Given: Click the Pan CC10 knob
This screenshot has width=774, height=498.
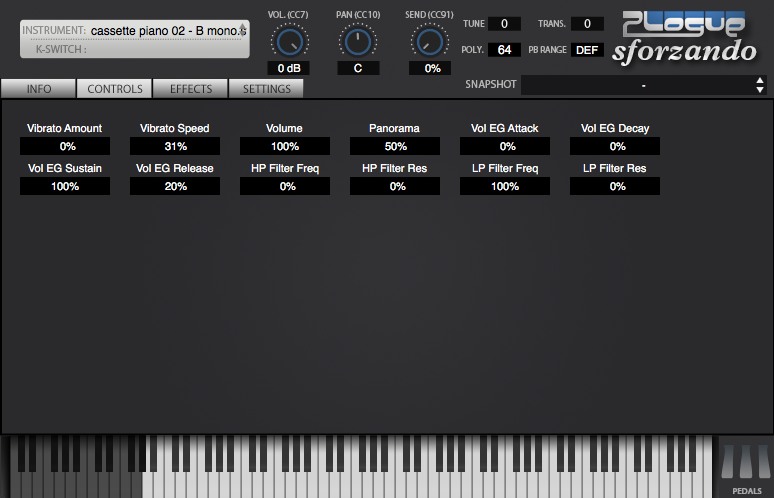Looking at the screenshot, I should [x=357, y=41].
